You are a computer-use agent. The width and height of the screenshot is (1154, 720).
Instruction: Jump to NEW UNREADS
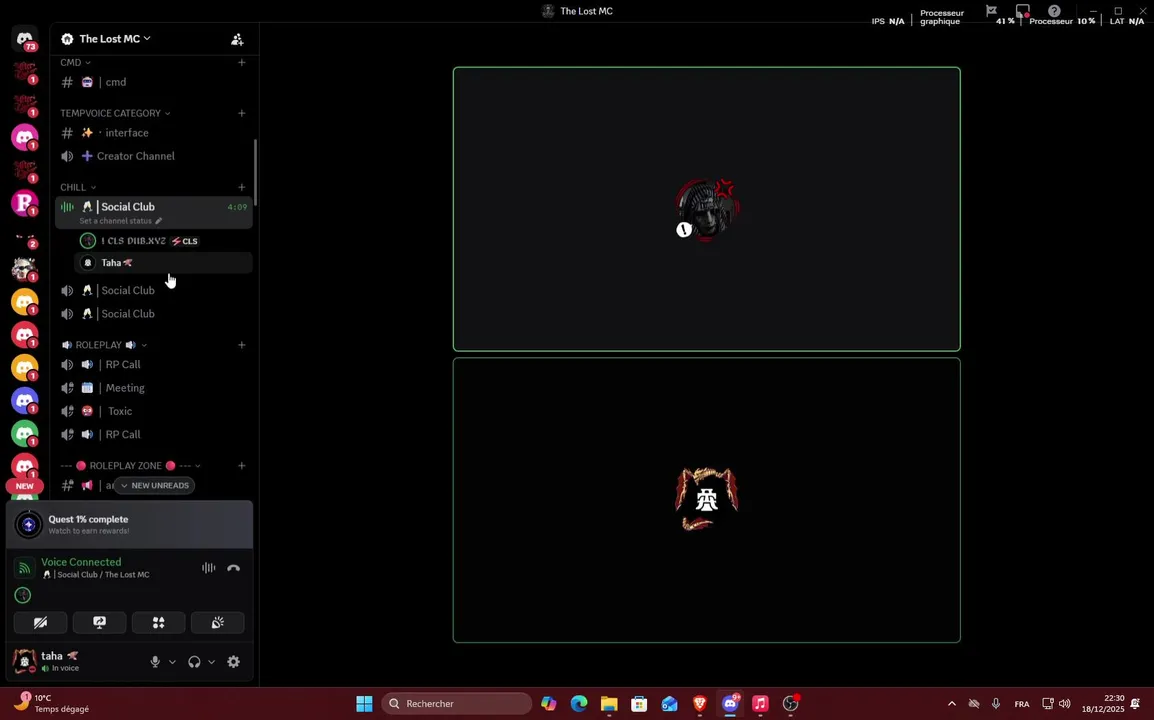[x=155, y=486]
